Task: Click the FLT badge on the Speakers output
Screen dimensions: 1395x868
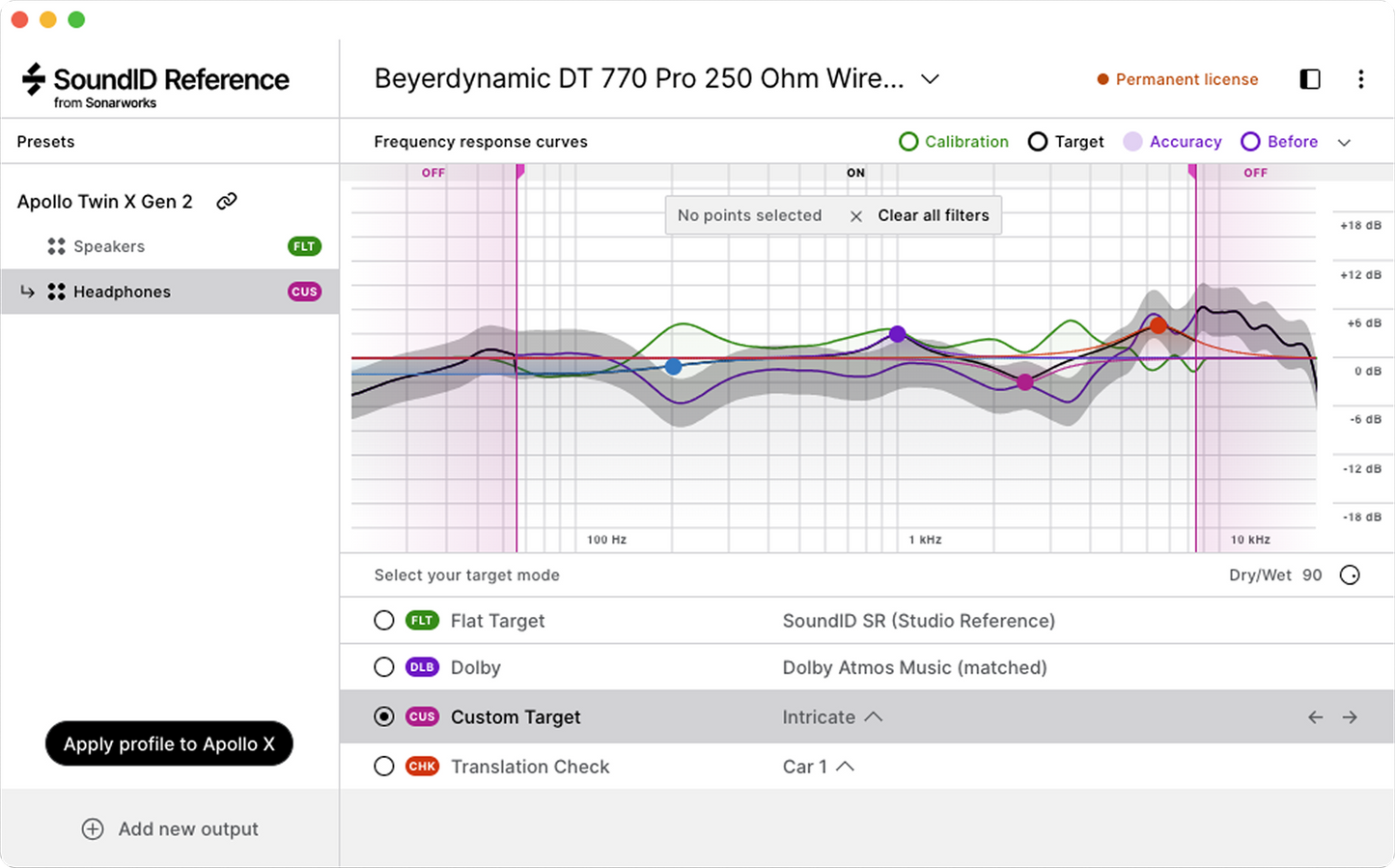Action: point(304,246)
